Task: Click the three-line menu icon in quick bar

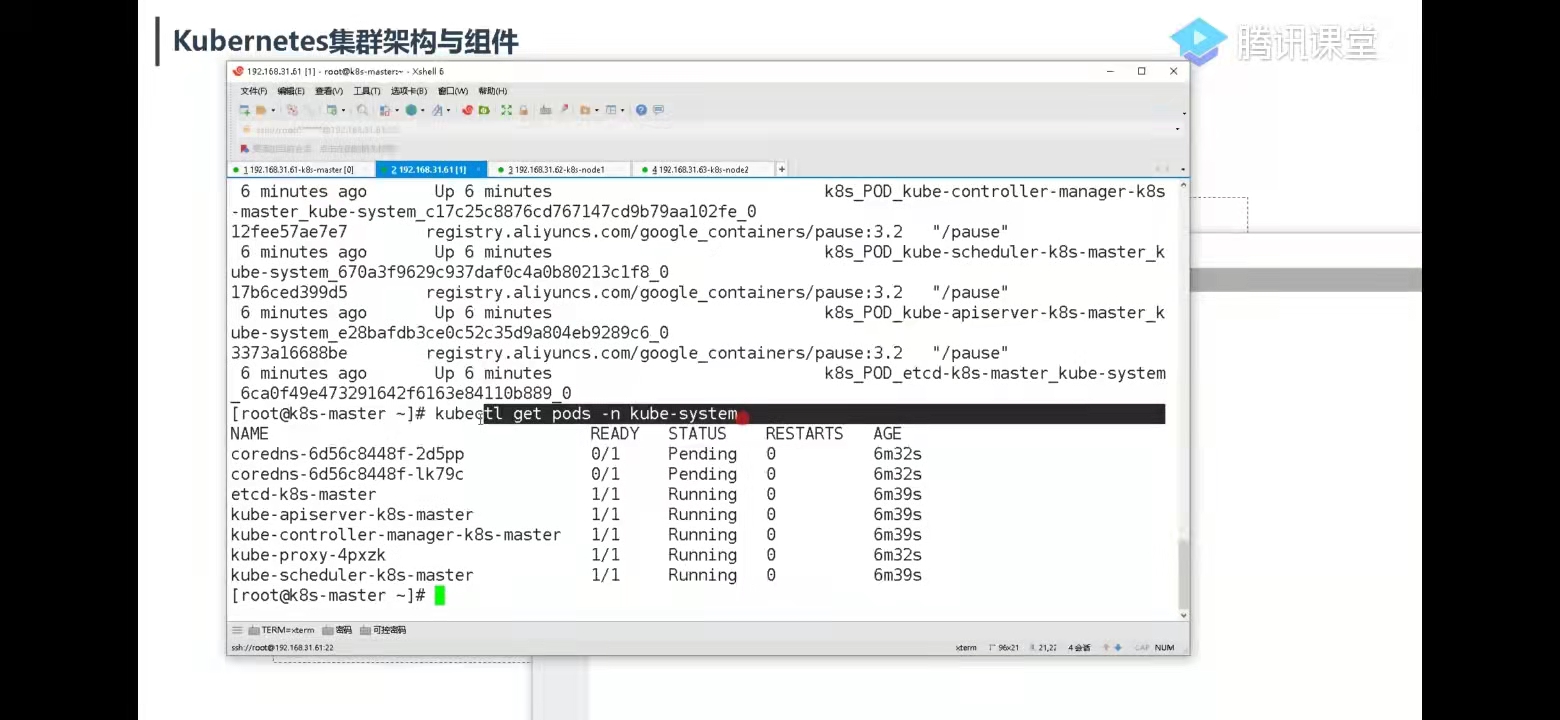Action: (237, 630)
